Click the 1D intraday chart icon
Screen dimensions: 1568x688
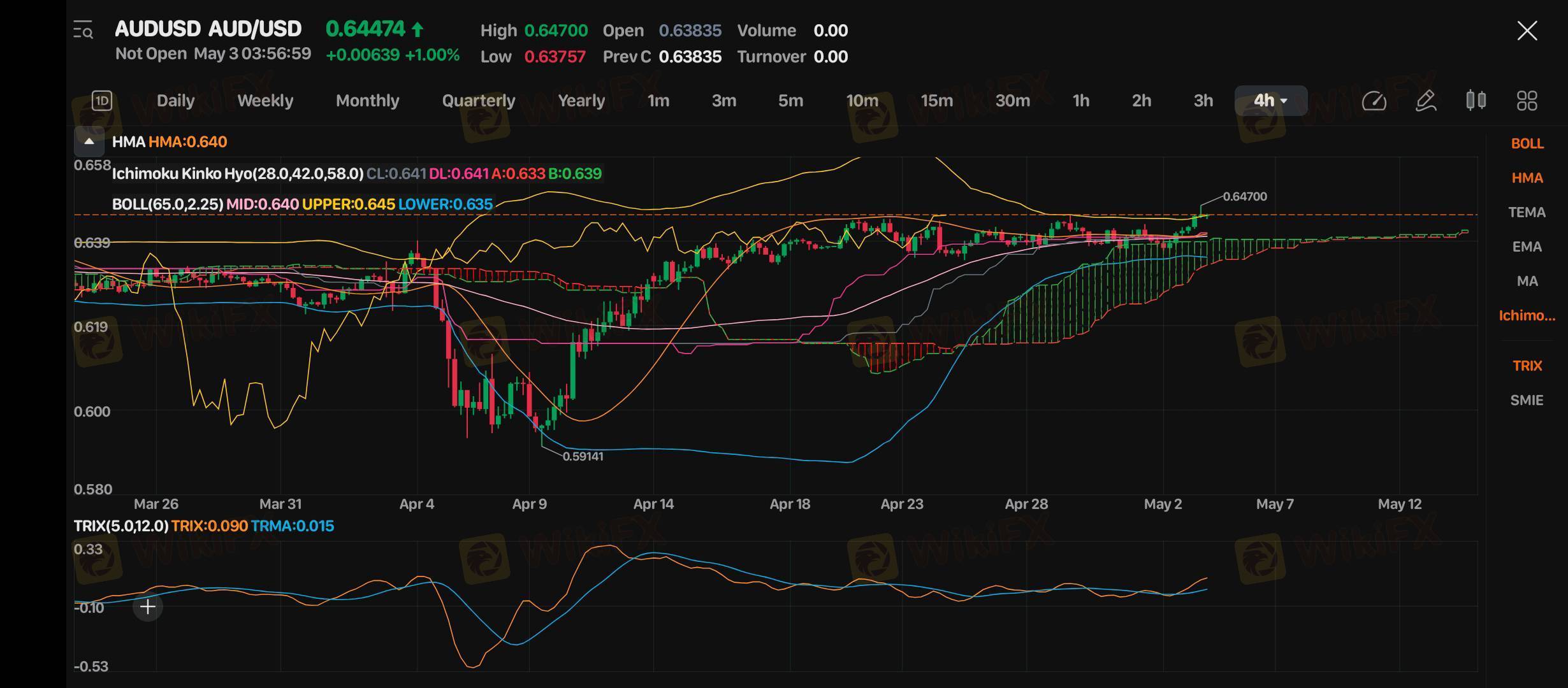click(x=102, y=101)
